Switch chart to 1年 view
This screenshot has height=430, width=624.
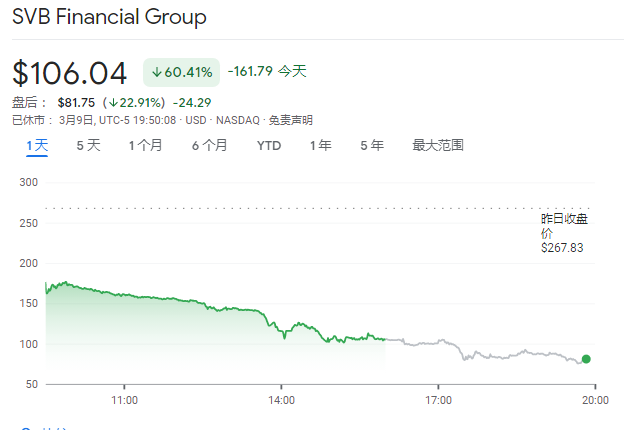320,145
